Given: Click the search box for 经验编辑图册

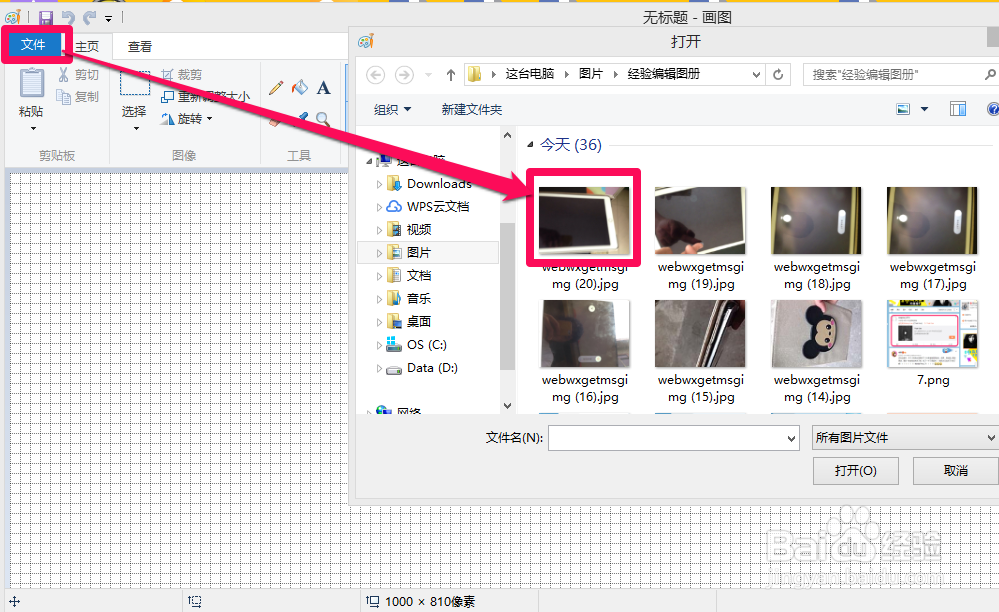Looking at the screenshot, I should click(x=898, y=75).
